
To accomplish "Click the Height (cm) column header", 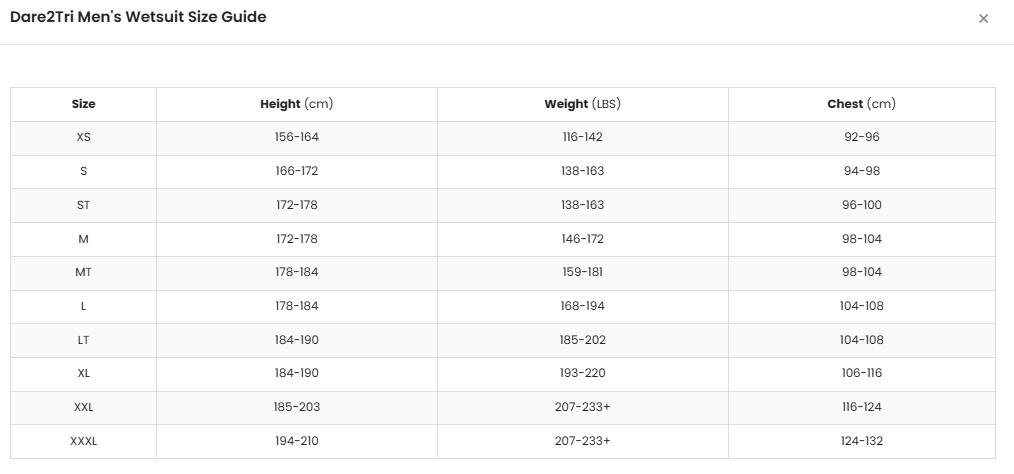I will pyautogui.click(x=297, y=104).
